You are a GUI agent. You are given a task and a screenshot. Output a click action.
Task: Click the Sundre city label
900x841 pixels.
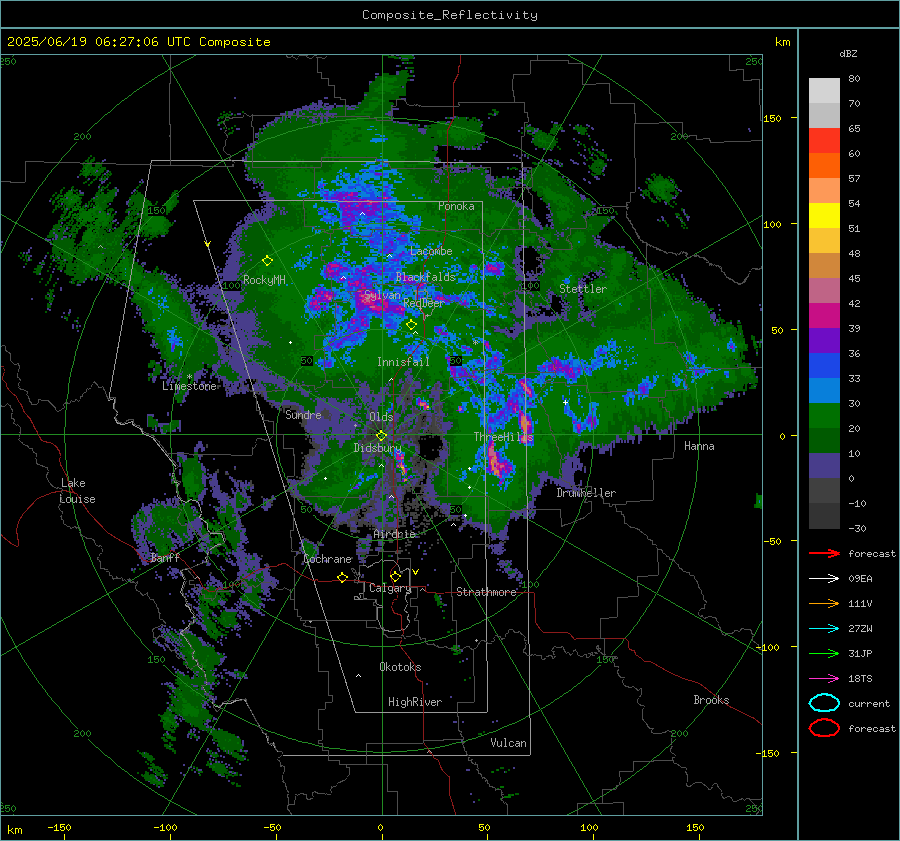pyautogui.click(x=303, y=414)
